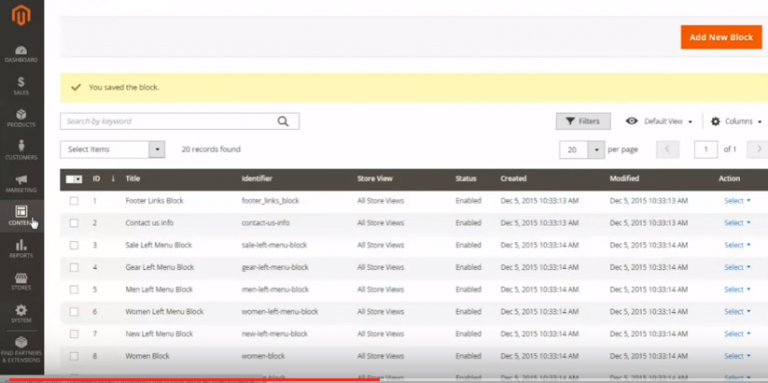Click the Columns gear icon
This screenshot has width=768, height=383.
pos(715,121)
